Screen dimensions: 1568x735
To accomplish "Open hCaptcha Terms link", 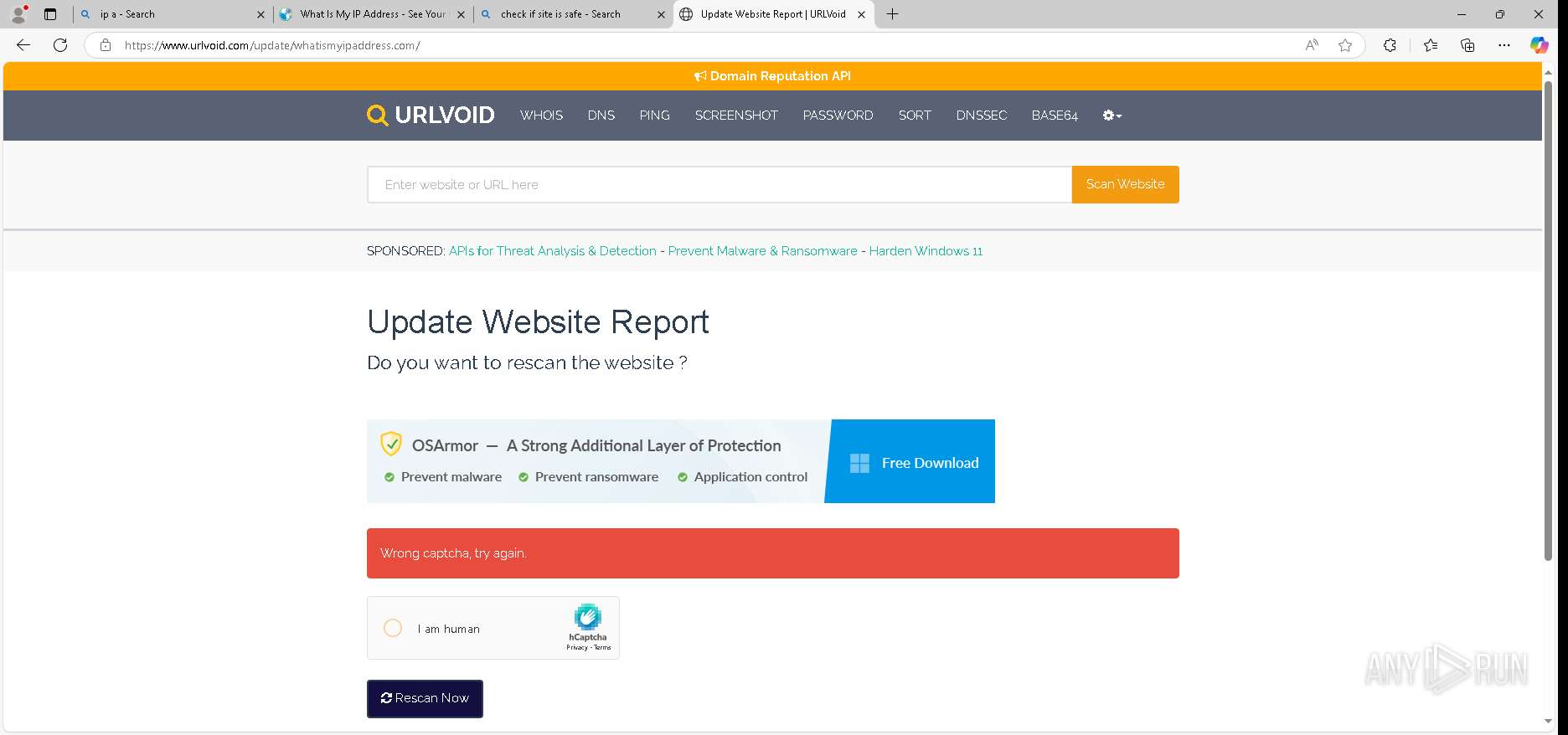I will coord(602,647).
